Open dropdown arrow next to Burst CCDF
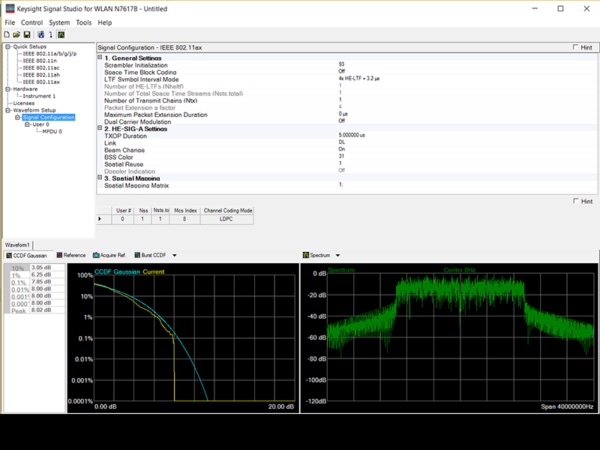The height and width of the screenshot is (450, 600). [174, 255]
